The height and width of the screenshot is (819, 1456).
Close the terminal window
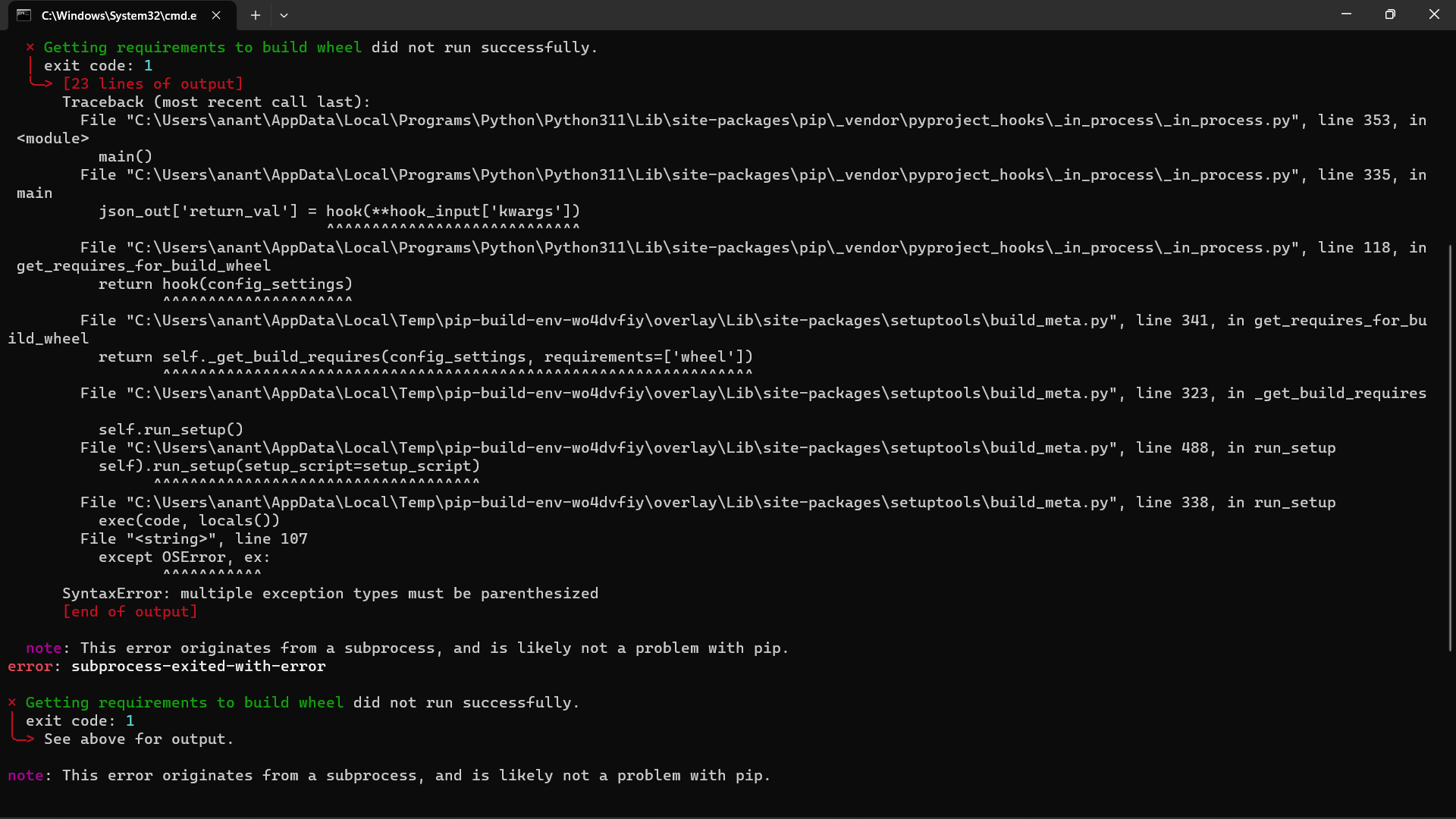point(1434,14)
